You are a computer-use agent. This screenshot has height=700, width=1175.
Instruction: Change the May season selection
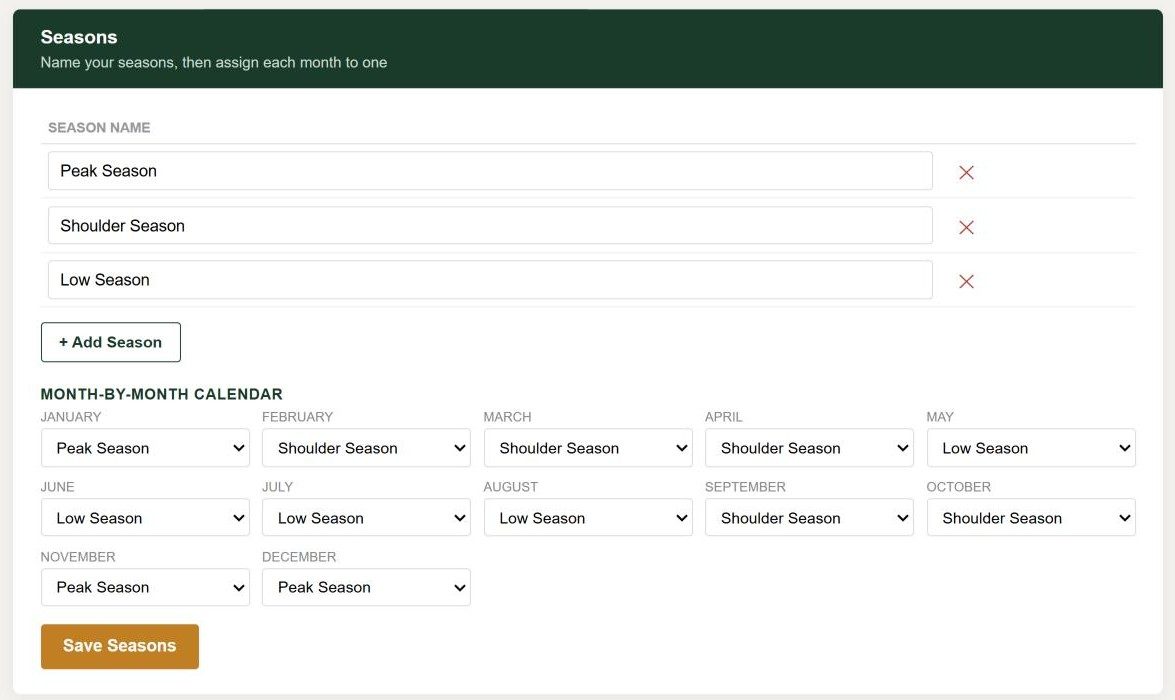point(1031,447)
